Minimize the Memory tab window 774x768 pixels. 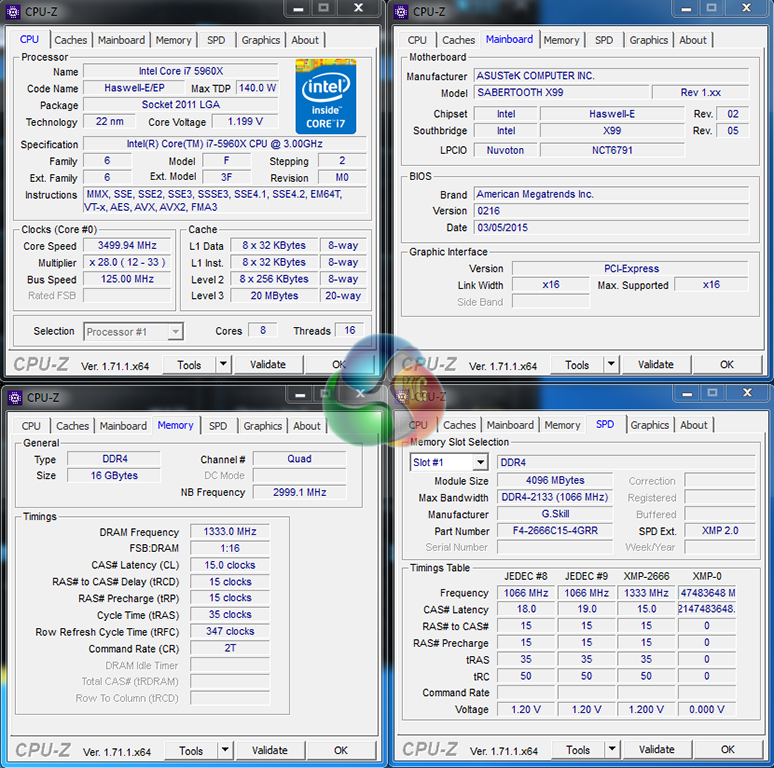(300, 394)
